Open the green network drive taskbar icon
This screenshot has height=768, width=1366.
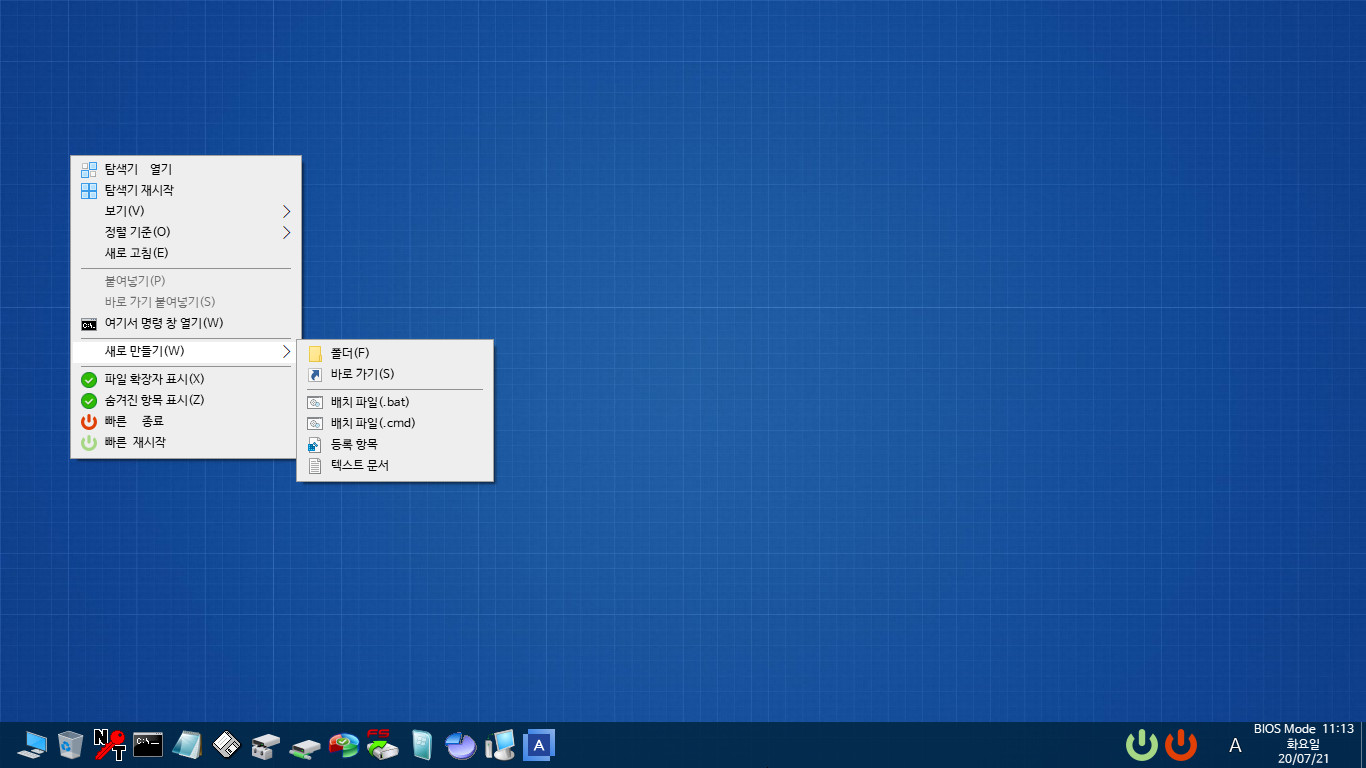tap(305, 746)
